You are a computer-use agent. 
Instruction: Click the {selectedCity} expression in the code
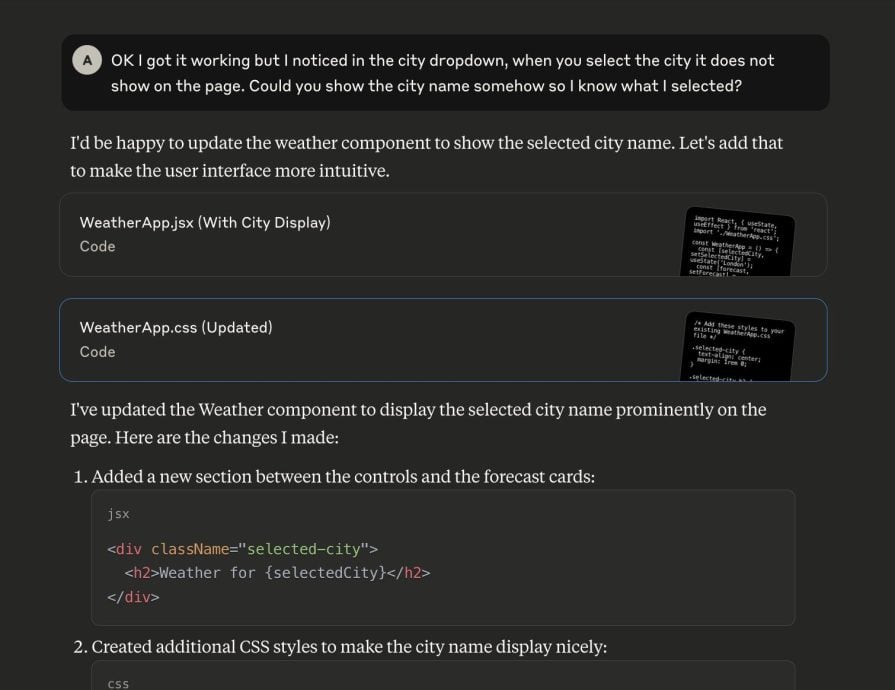325,572
